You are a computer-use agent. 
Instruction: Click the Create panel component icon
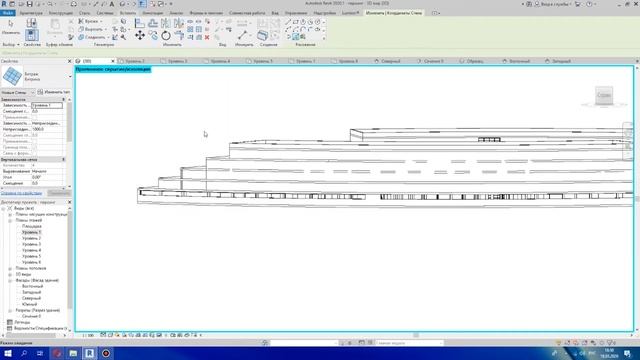point(262,36)
